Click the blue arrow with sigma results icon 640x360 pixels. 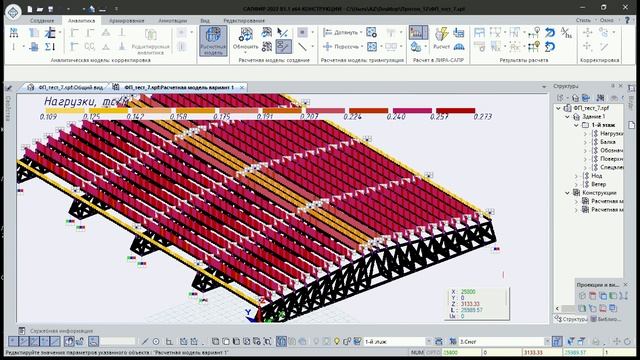click(x=550, y=47)
